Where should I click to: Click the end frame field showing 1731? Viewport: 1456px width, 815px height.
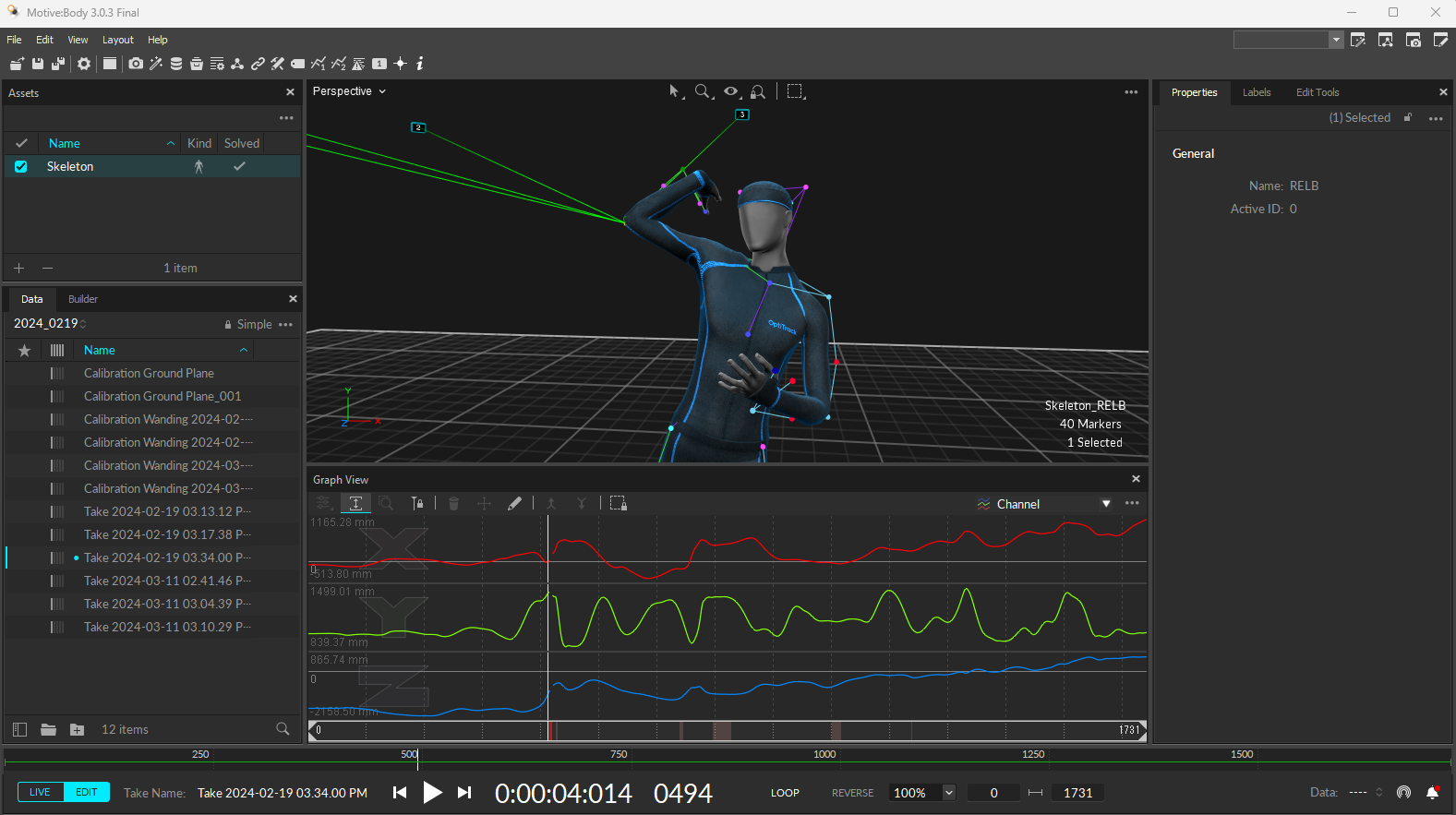[x=1078, y=793]
